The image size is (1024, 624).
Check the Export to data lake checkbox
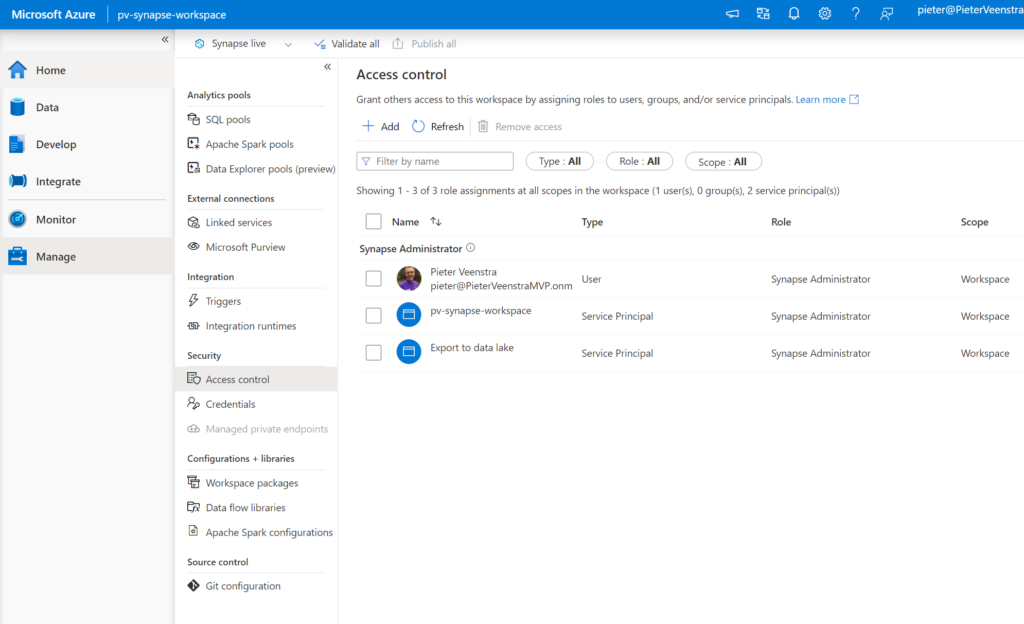click(x=374, y=353)
